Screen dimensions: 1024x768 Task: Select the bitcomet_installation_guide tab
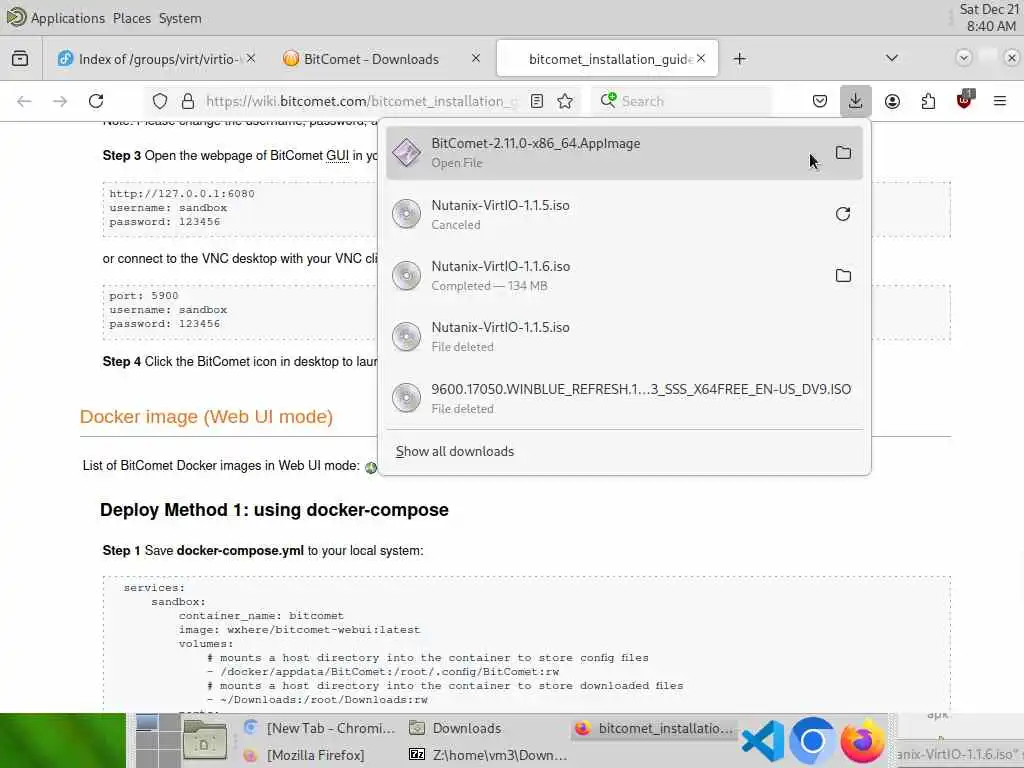coord(607,59)
